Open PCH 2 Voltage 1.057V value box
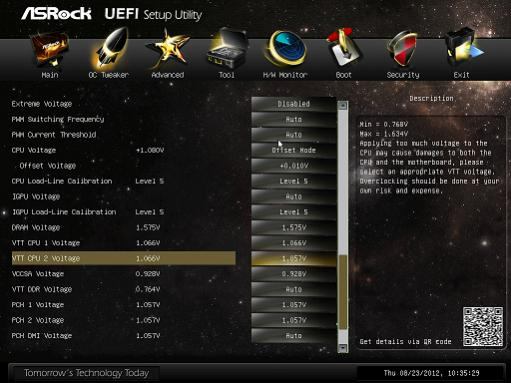The height and width of the screenshot is (383, 511). pos(294,320)
